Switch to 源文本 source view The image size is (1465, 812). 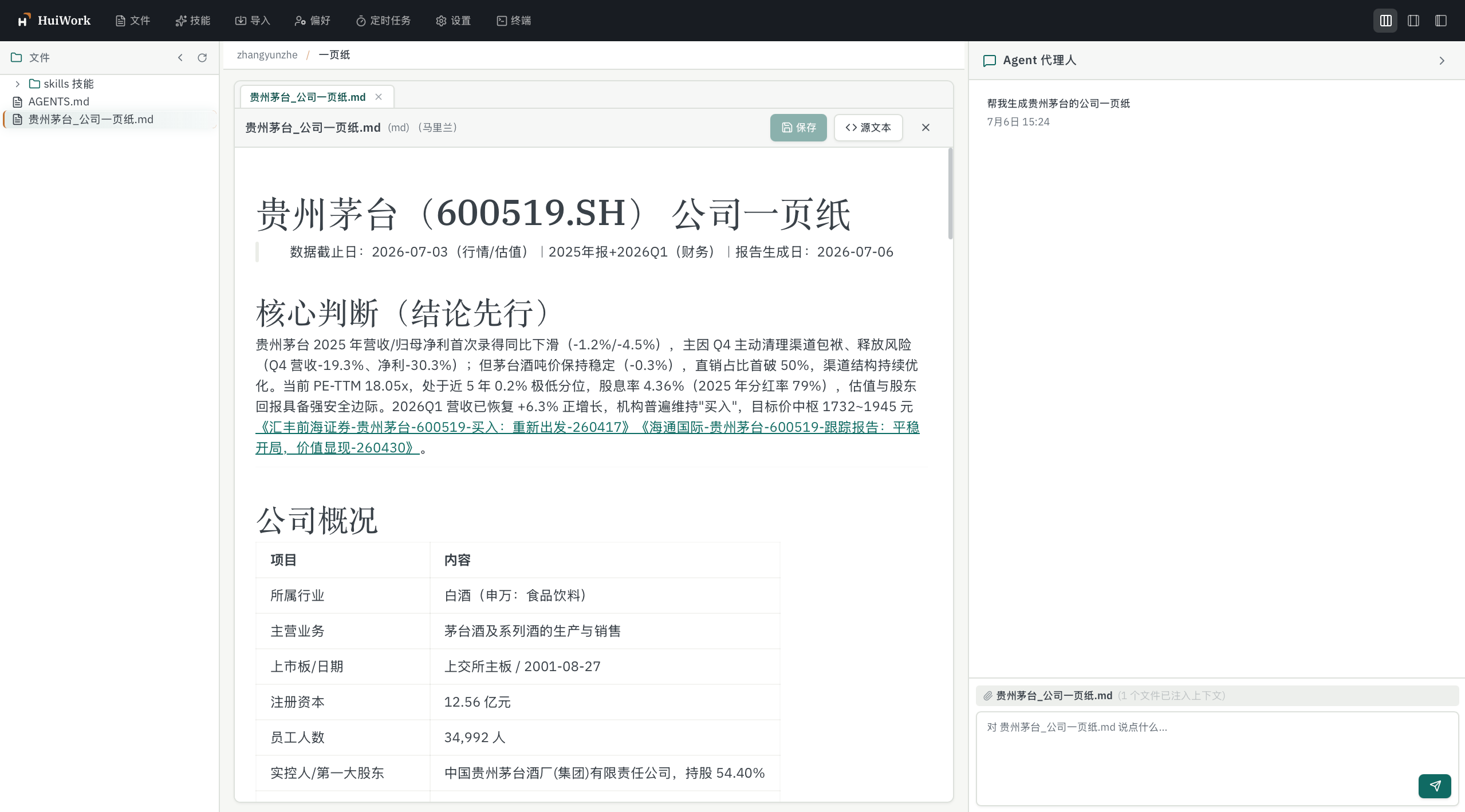click(x=868, y=127)
